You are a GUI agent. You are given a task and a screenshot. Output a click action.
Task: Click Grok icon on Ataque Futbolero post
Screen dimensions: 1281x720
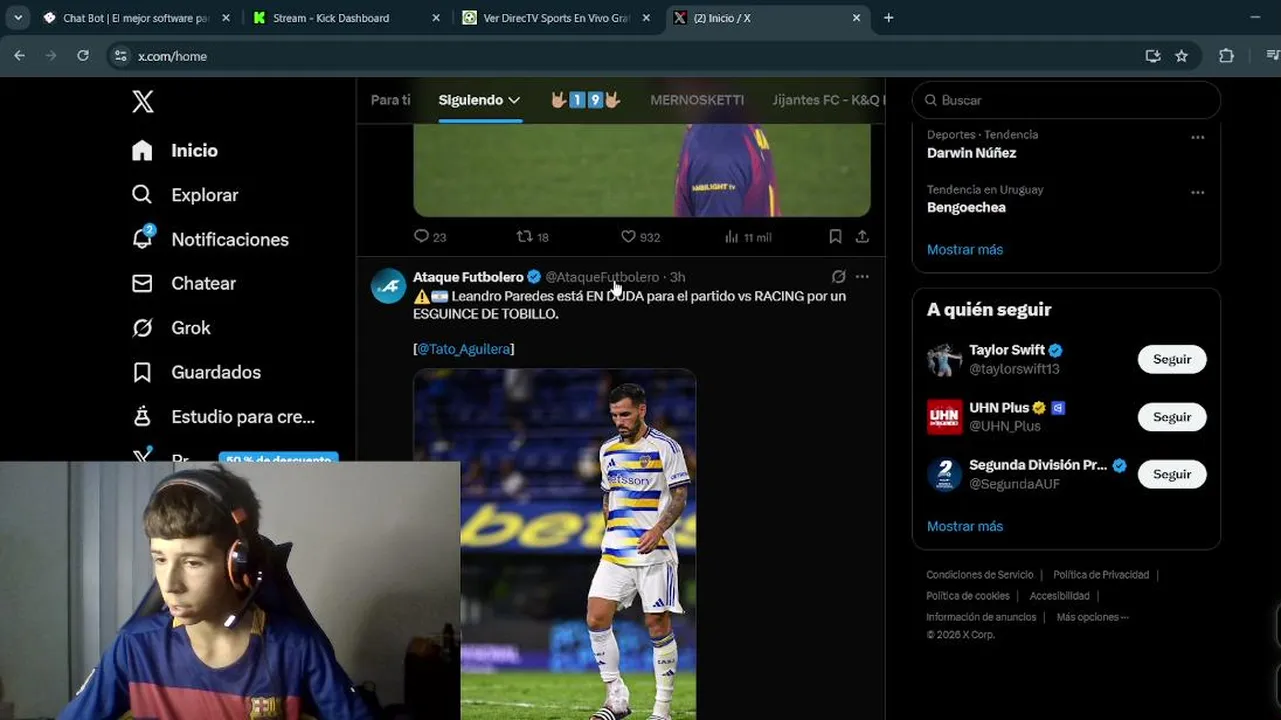point(839,277)
